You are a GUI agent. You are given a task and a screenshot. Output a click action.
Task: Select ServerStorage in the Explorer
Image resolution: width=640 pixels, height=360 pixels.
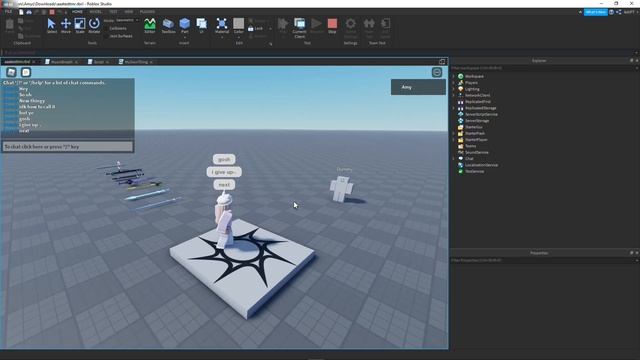tap(477, 121)
